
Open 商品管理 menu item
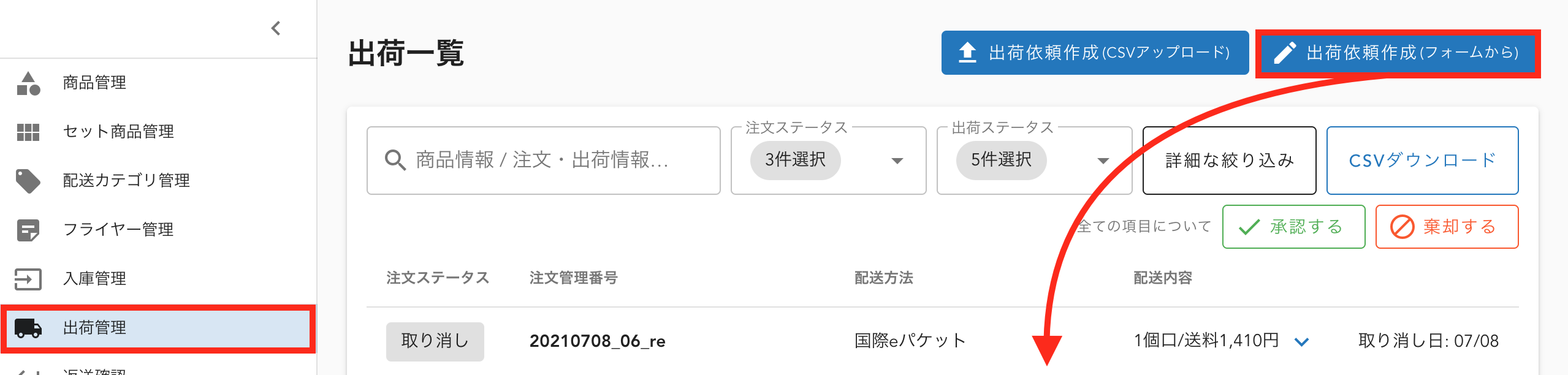94,83
